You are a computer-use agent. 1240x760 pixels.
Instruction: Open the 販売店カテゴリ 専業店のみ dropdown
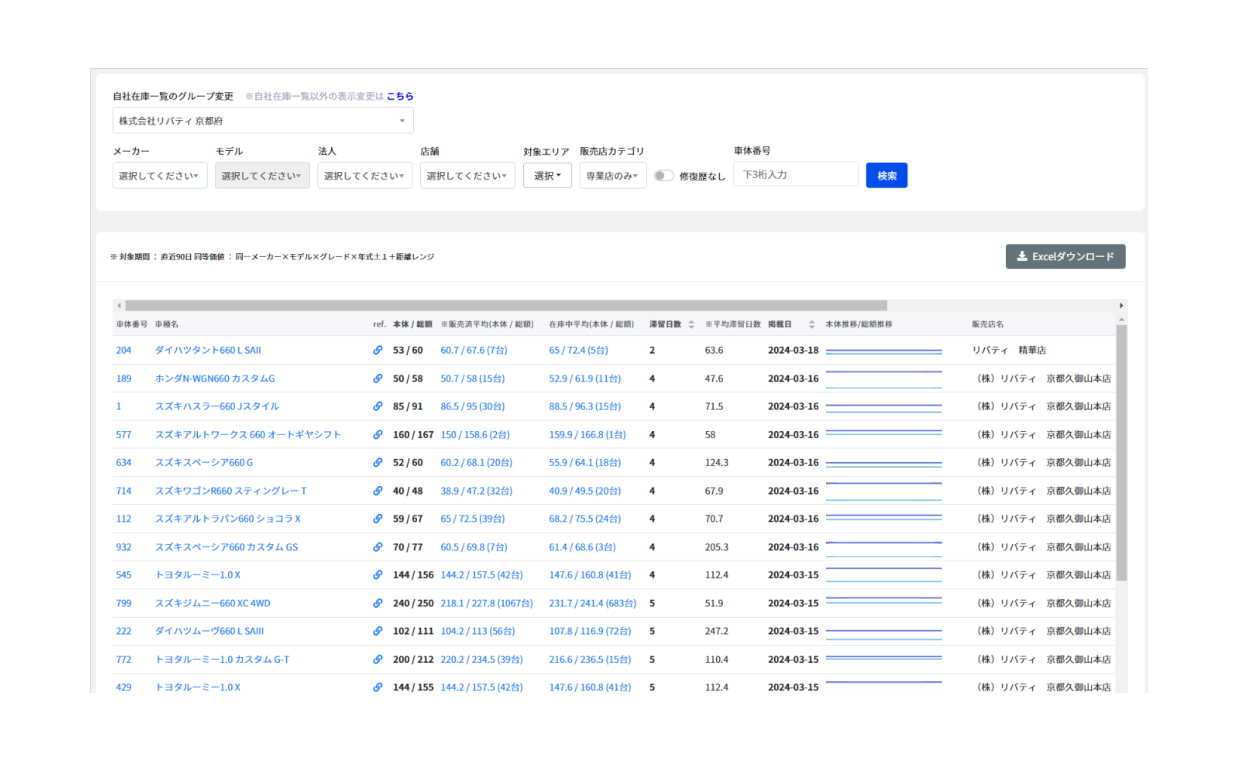tap(613, 175)
